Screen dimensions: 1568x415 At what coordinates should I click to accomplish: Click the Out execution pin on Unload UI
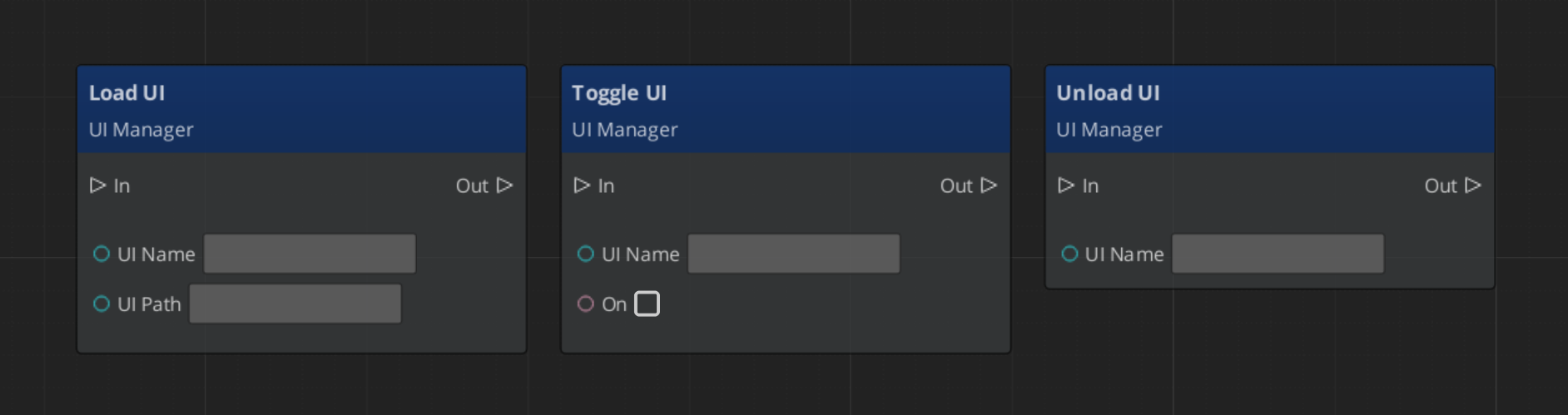[1473, 185]
